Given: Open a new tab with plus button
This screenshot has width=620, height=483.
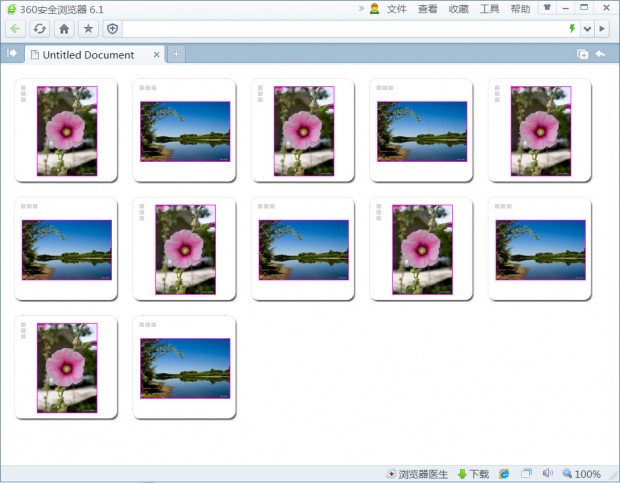Looking at the screenshot, I should (176, 54).
